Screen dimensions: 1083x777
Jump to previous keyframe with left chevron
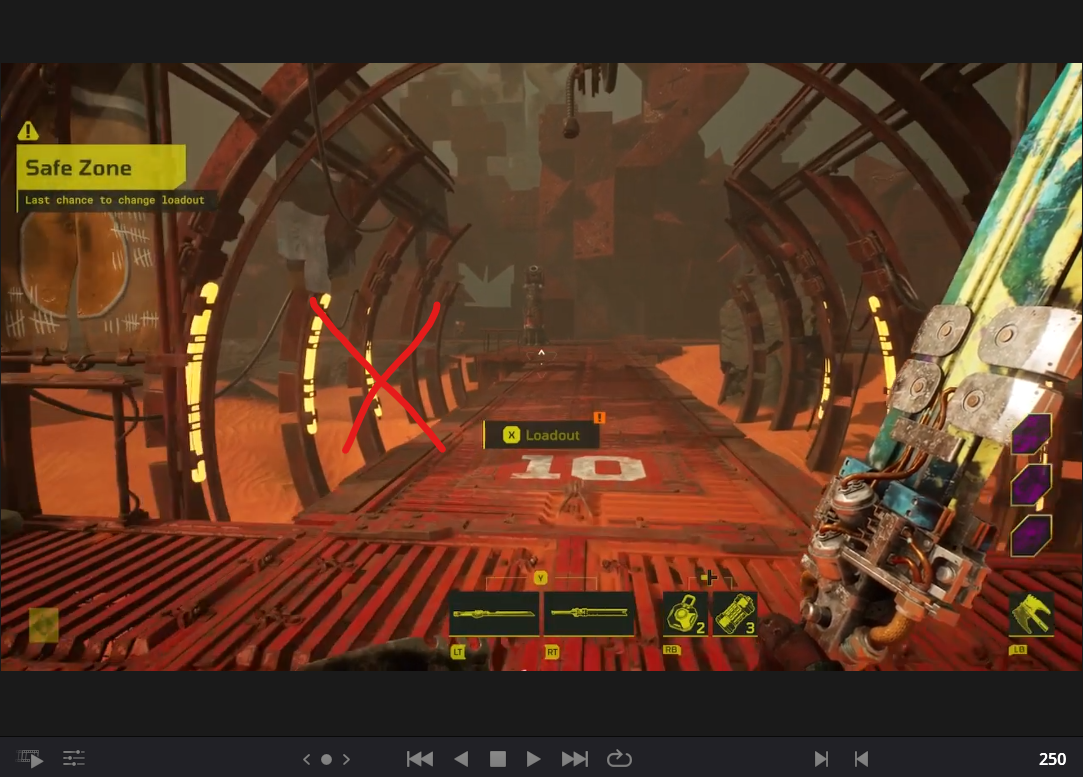click(307, 759)
